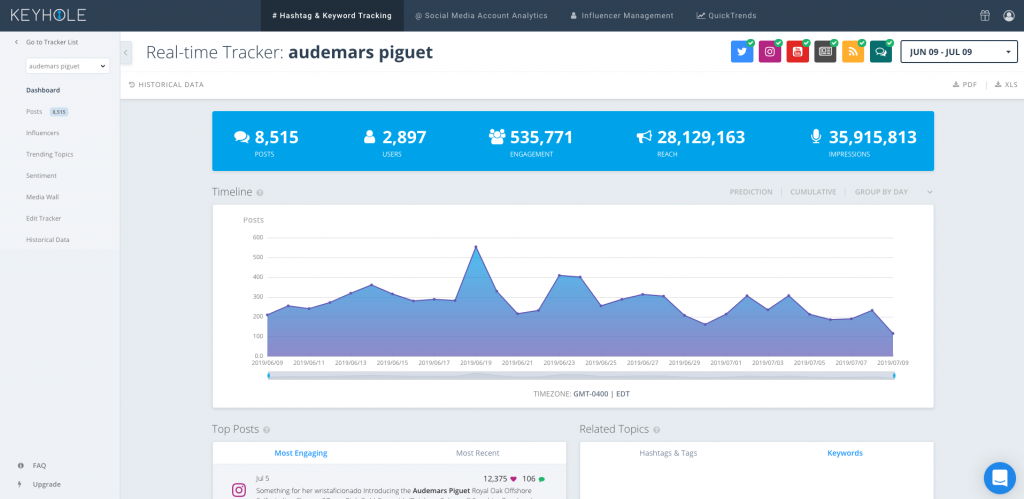Click the 8,515 POSTS stat
Image resolution: width=1024 pixels, height=499 pixels.
pyautogui.click(x=266, y=143)
